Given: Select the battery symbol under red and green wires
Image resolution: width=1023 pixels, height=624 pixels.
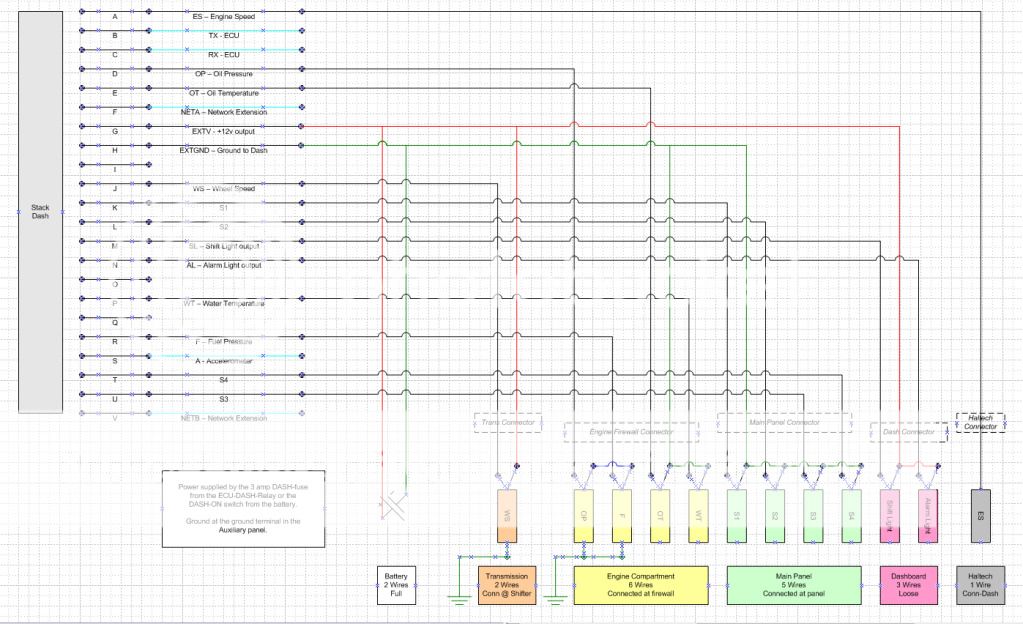Looking at the screenshot, I should click(x=393, y=506).
